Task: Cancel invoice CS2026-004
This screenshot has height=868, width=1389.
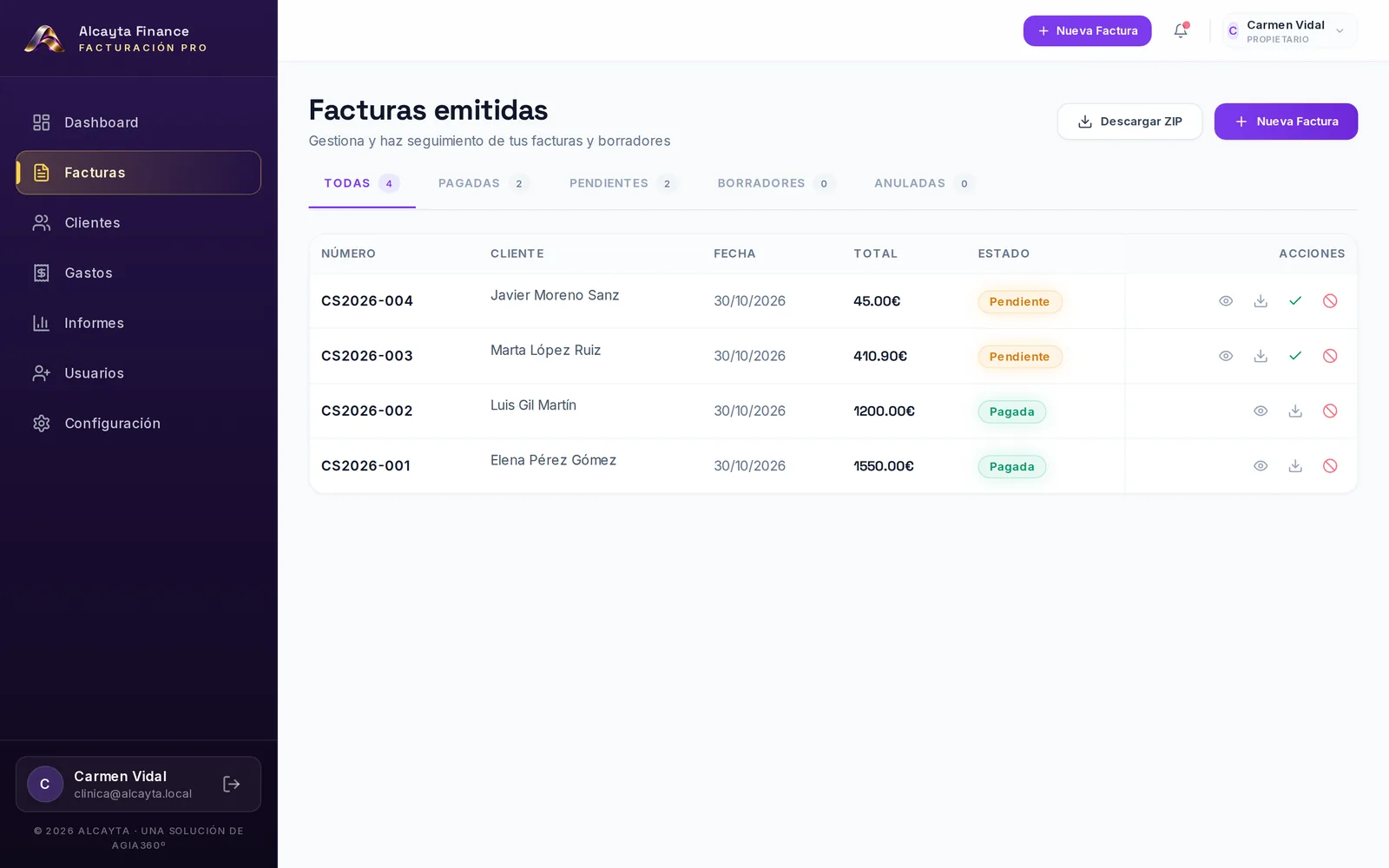Action: point(1330,301)
